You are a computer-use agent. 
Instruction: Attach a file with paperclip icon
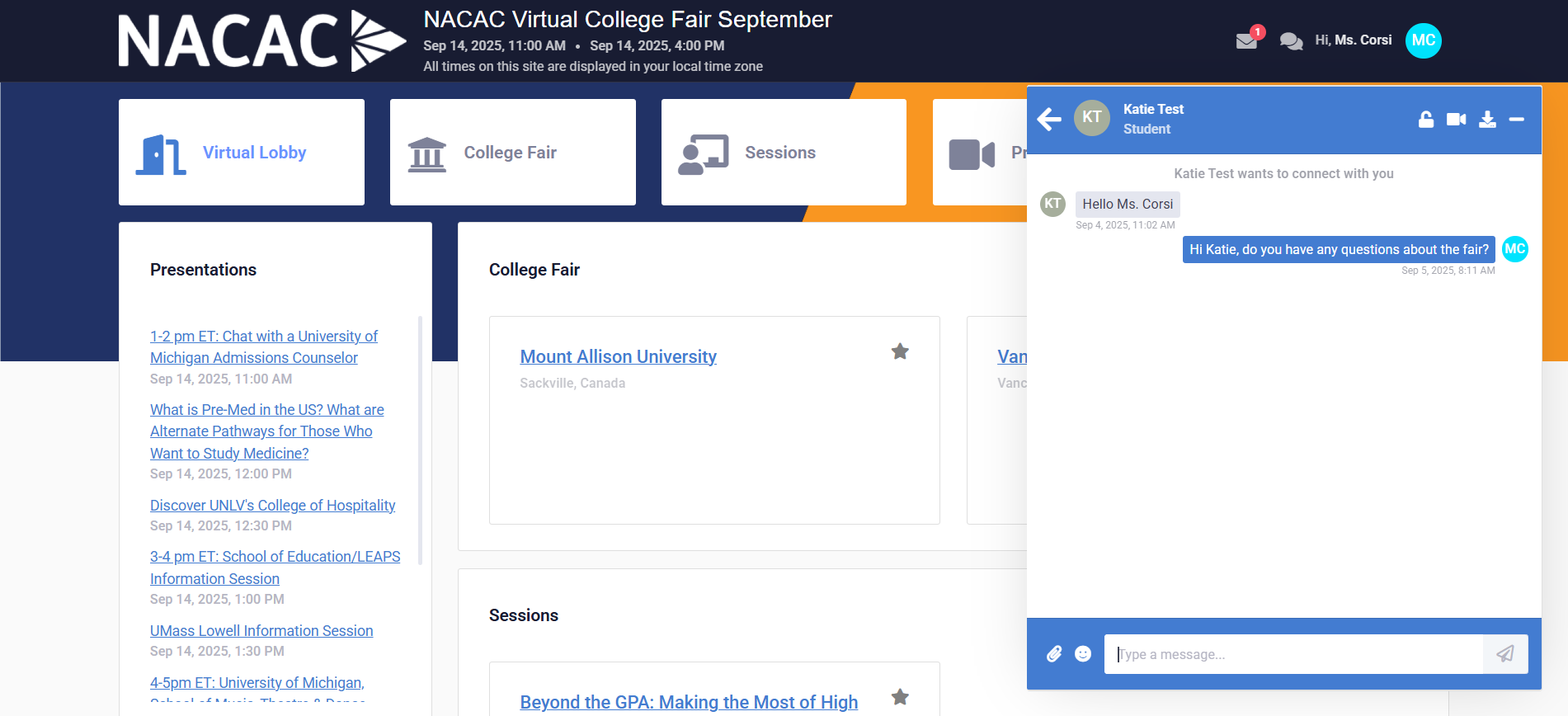click(1054, 654)
